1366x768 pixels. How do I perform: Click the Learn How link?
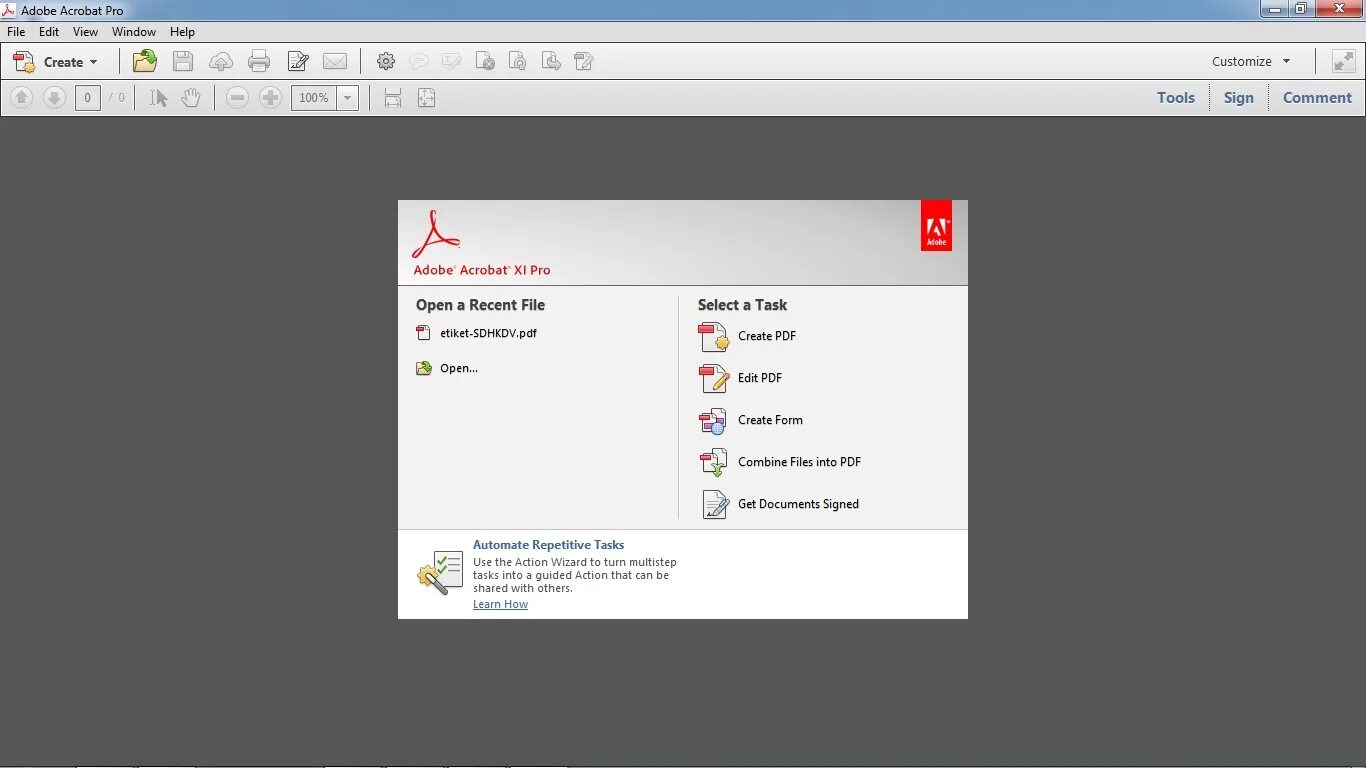pos(500,604)
